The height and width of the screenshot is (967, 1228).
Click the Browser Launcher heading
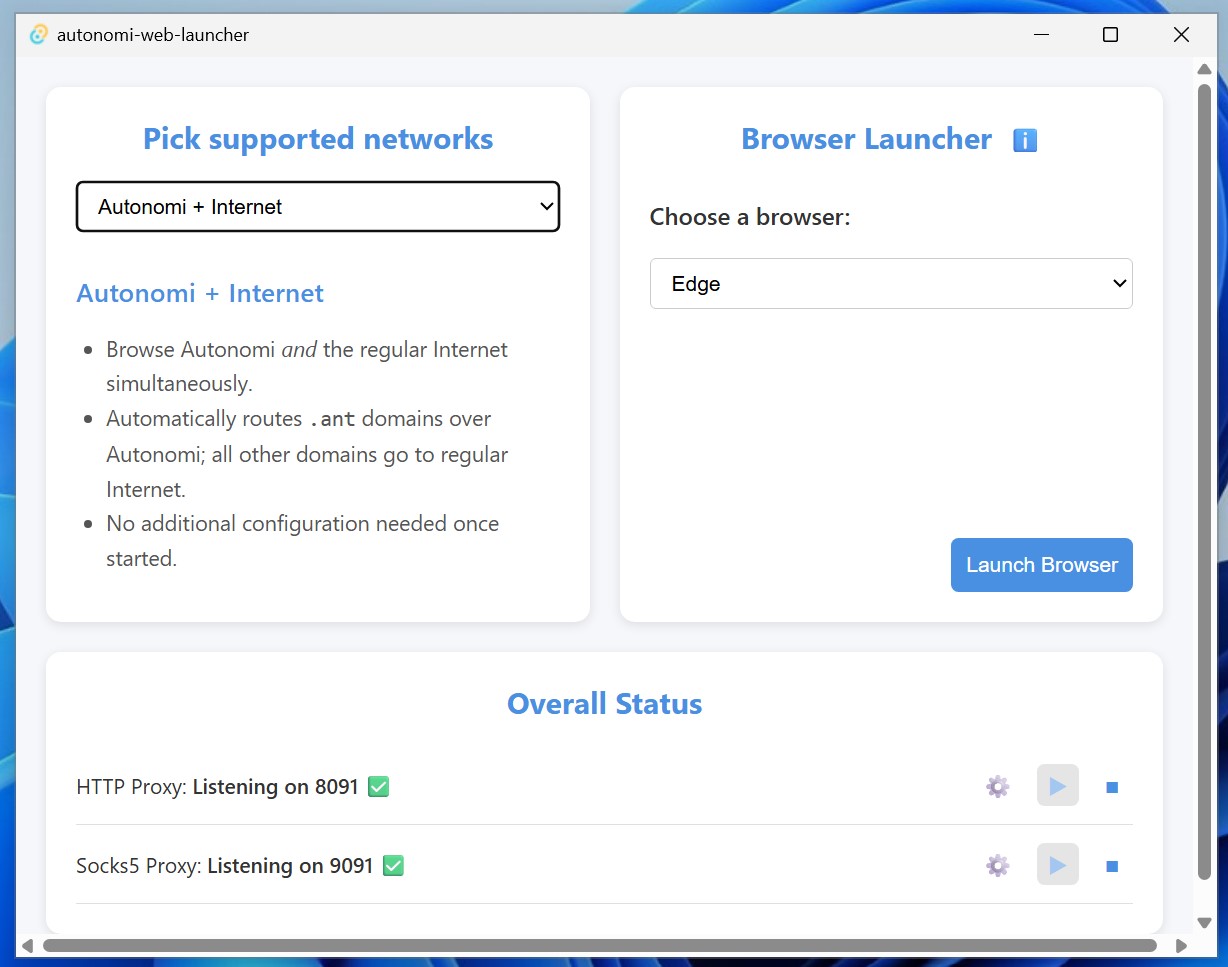pos(866,139)
